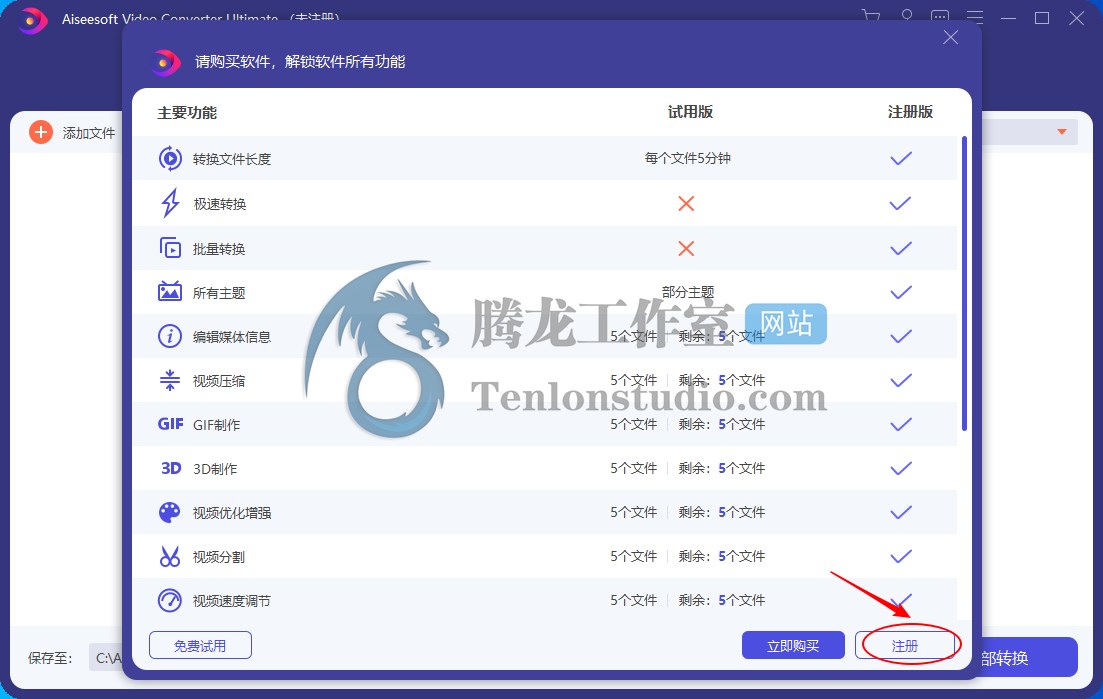The width and height of the screenshot is (1103, 699).
Task: Click the checkmark in 视频分割 row
Action: 901,556
